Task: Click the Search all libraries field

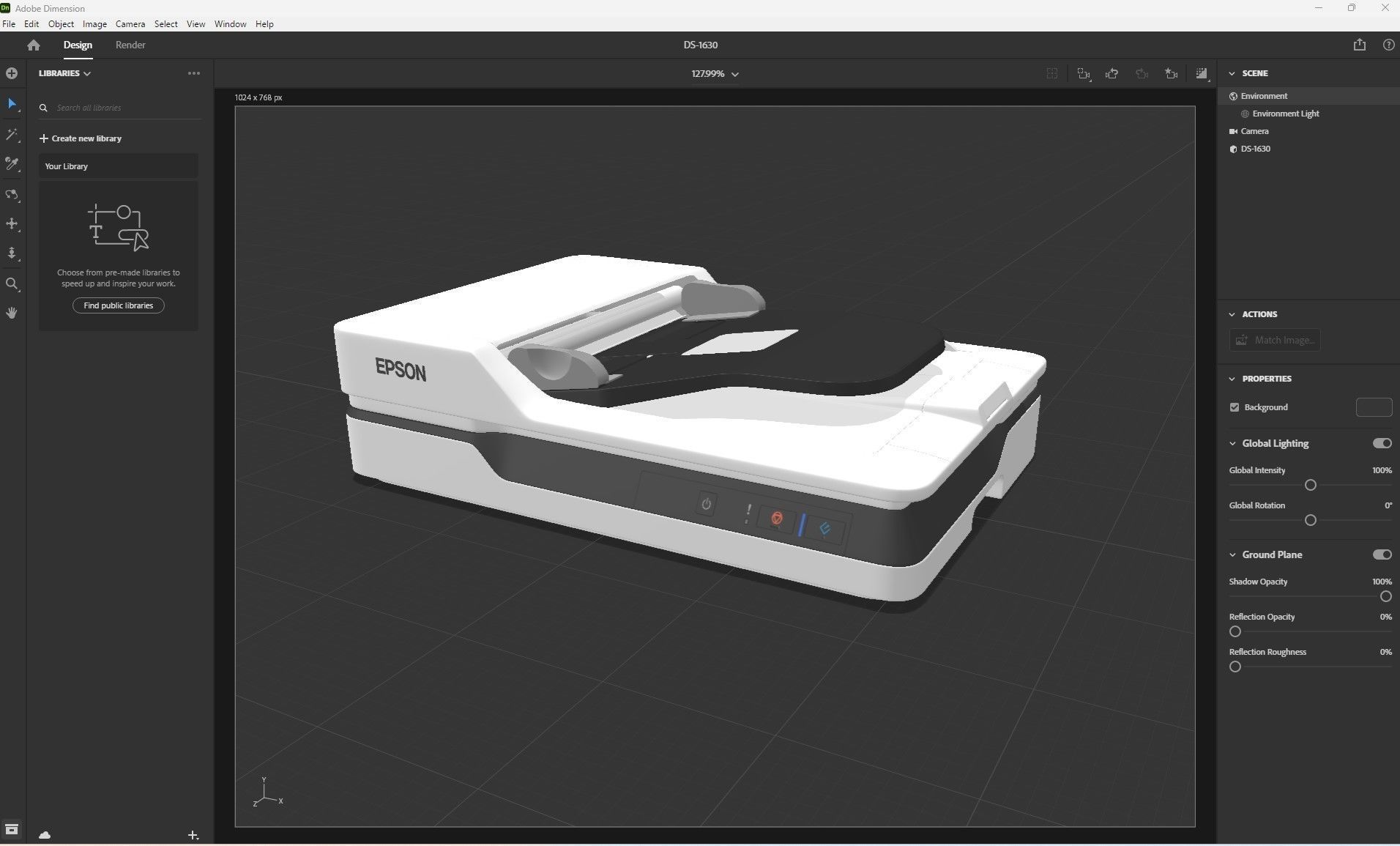Action: (x=120, y=108)
